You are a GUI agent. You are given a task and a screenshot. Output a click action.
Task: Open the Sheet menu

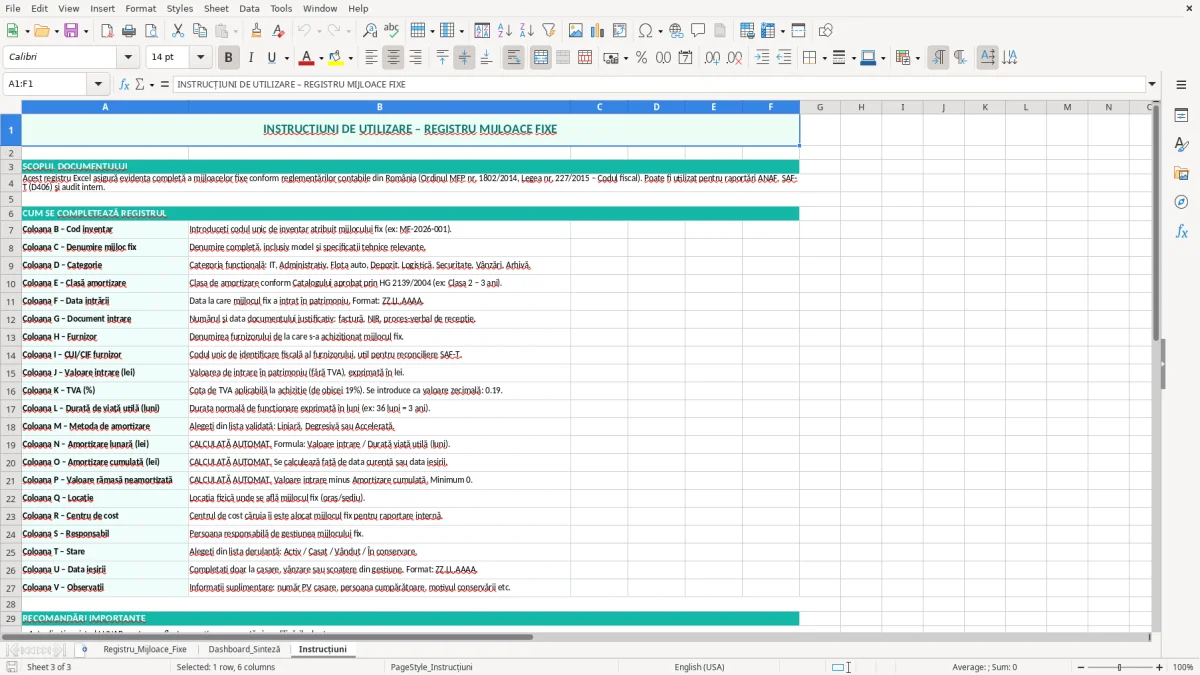tap(216, 8)
